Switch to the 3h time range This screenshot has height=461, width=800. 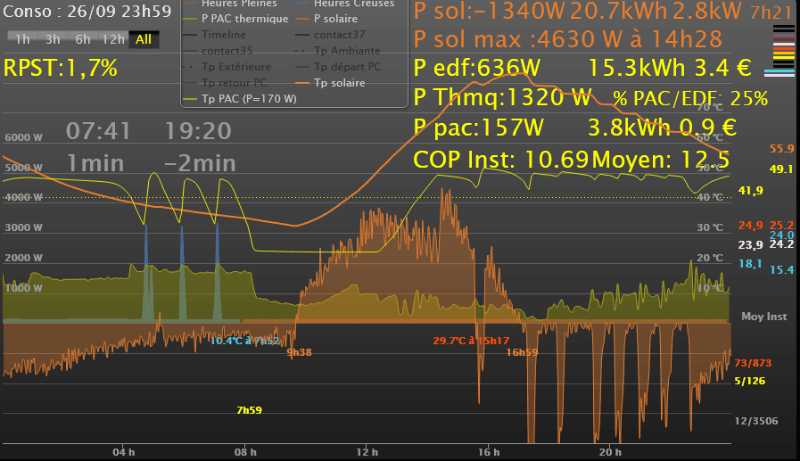click(x=53, y=39)
